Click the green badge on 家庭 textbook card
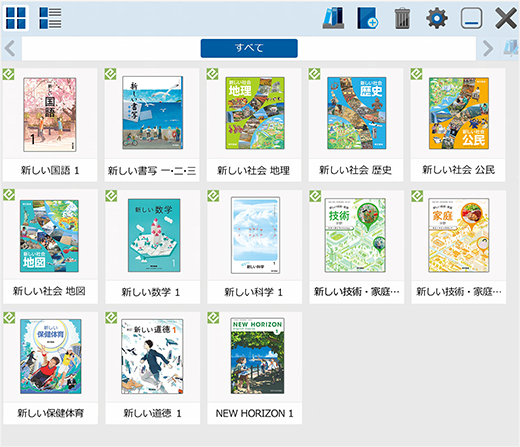The image size is (520, 447). 417,196
